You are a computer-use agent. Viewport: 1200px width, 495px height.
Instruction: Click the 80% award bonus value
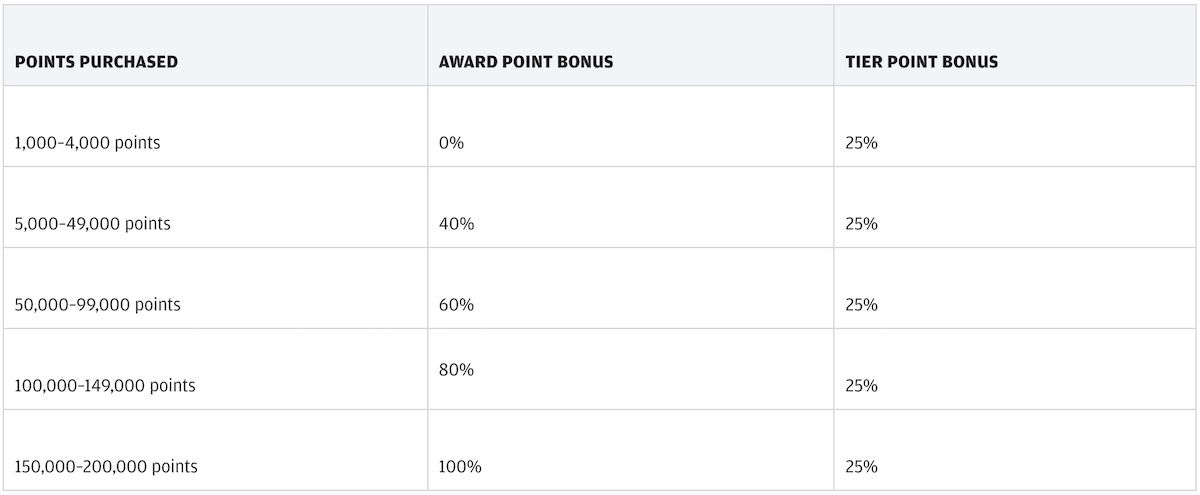point(456,370)
